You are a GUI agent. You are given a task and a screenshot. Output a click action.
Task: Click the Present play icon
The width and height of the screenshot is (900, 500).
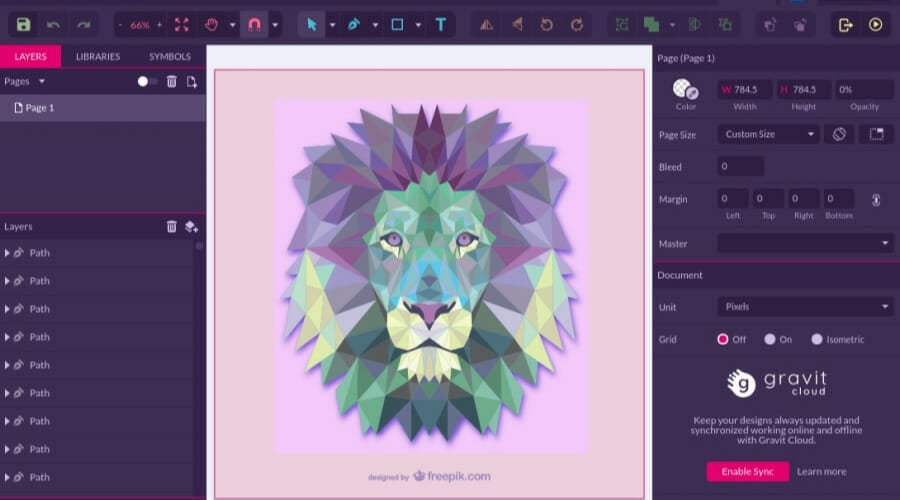pos(875,25)
